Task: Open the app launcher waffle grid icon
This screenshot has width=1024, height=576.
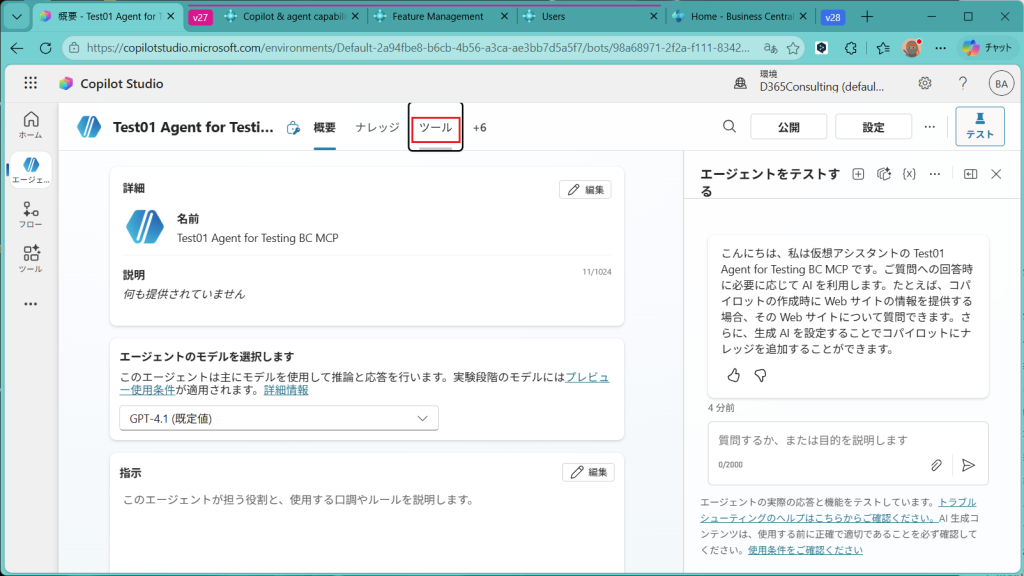Action: [x=31, y=84]
